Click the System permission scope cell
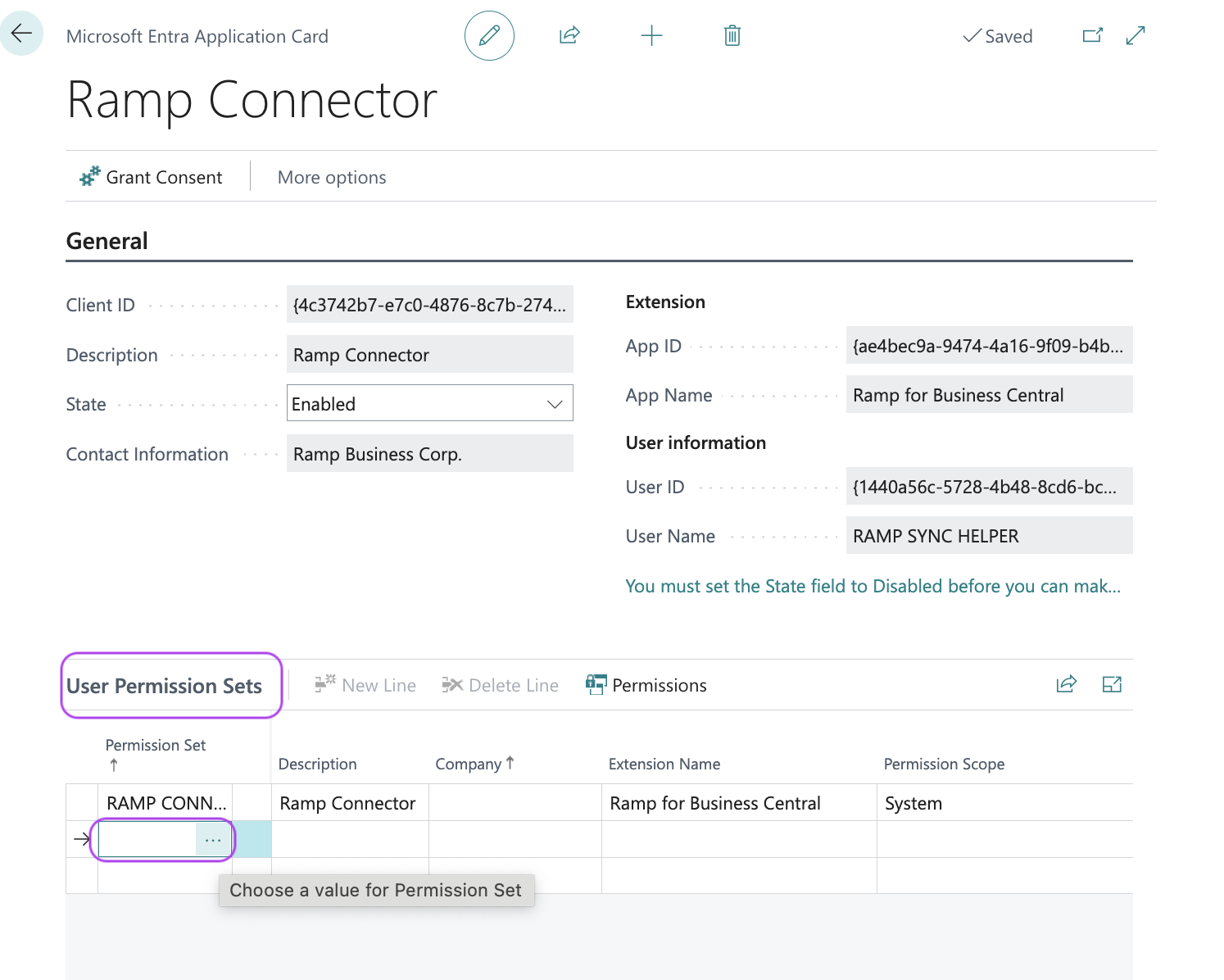1224x980 pixels. click(1004, 803)
